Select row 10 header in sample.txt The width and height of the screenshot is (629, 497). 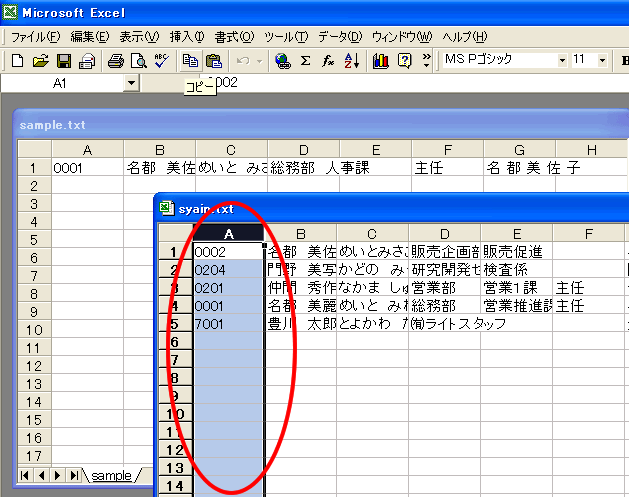[34, 330]
